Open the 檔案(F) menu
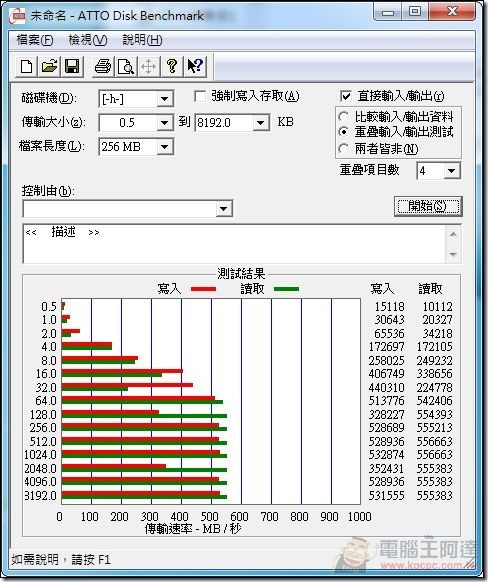 35,40
